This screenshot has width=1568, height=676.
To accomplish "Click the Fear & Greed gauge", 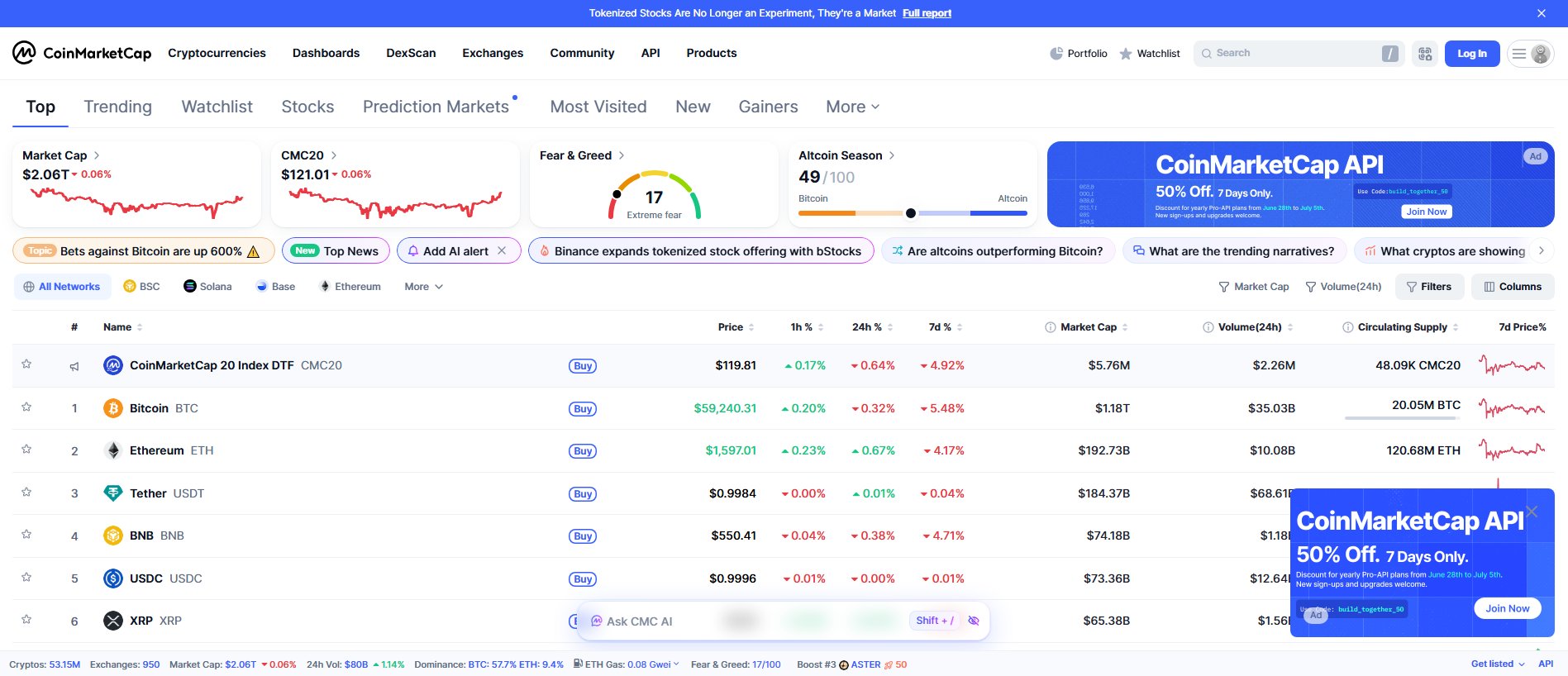I will pyautogui.click(x=655, y=196).
